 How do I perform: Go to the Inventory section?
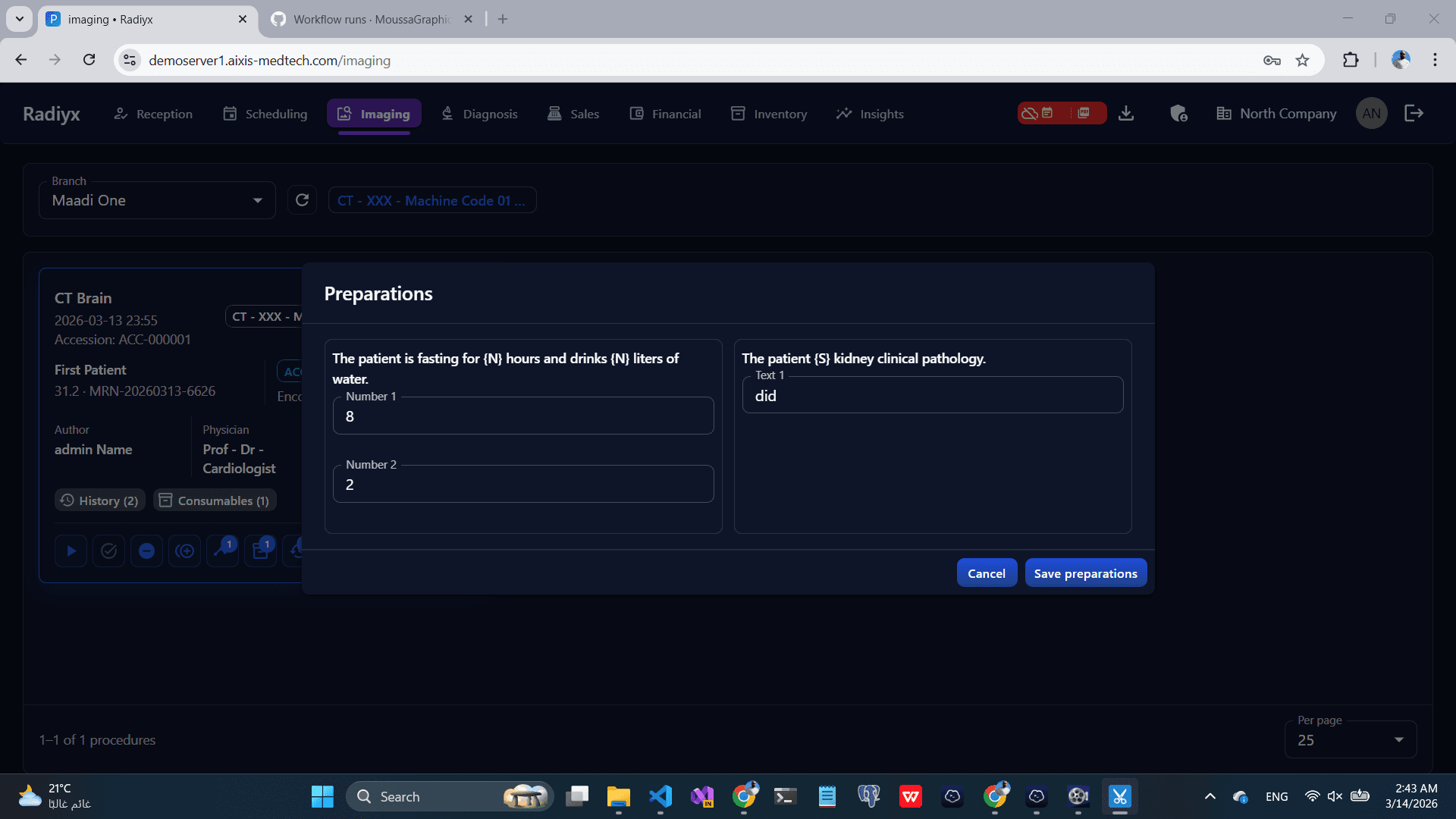pos(769,114)
